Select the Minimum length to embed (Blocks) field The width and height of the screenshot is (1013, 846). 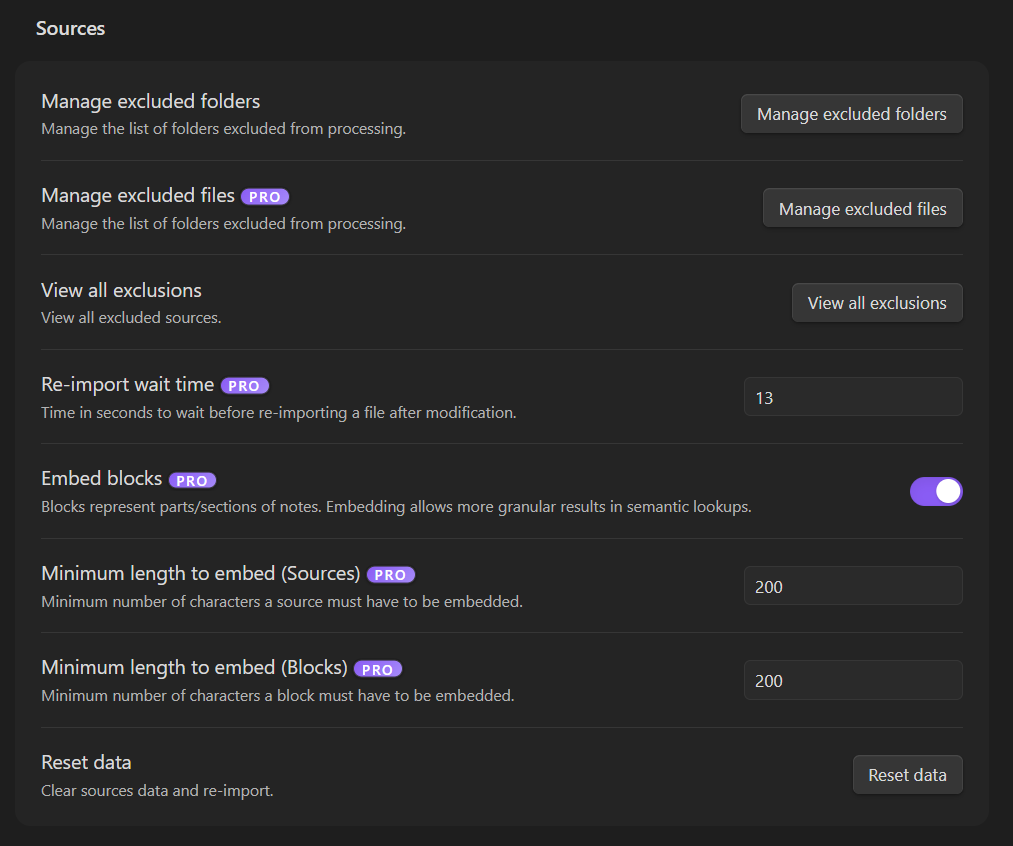(852, 680)
